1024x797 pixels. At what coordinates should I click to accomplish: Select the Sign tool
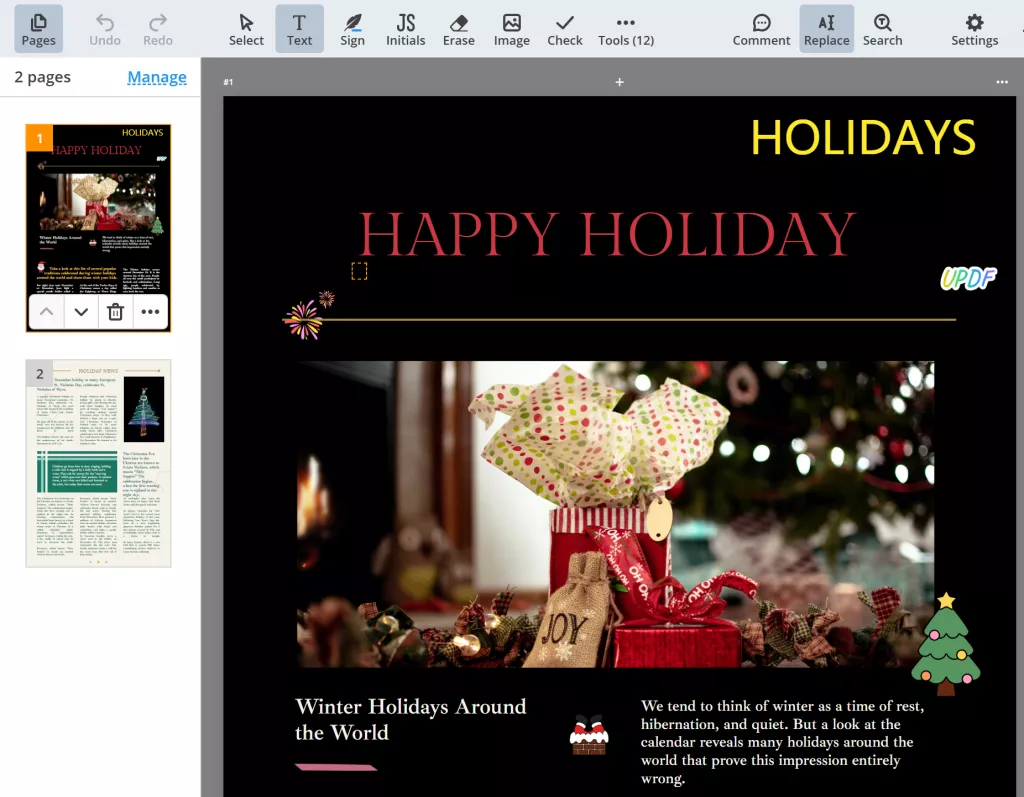(352, 29)
